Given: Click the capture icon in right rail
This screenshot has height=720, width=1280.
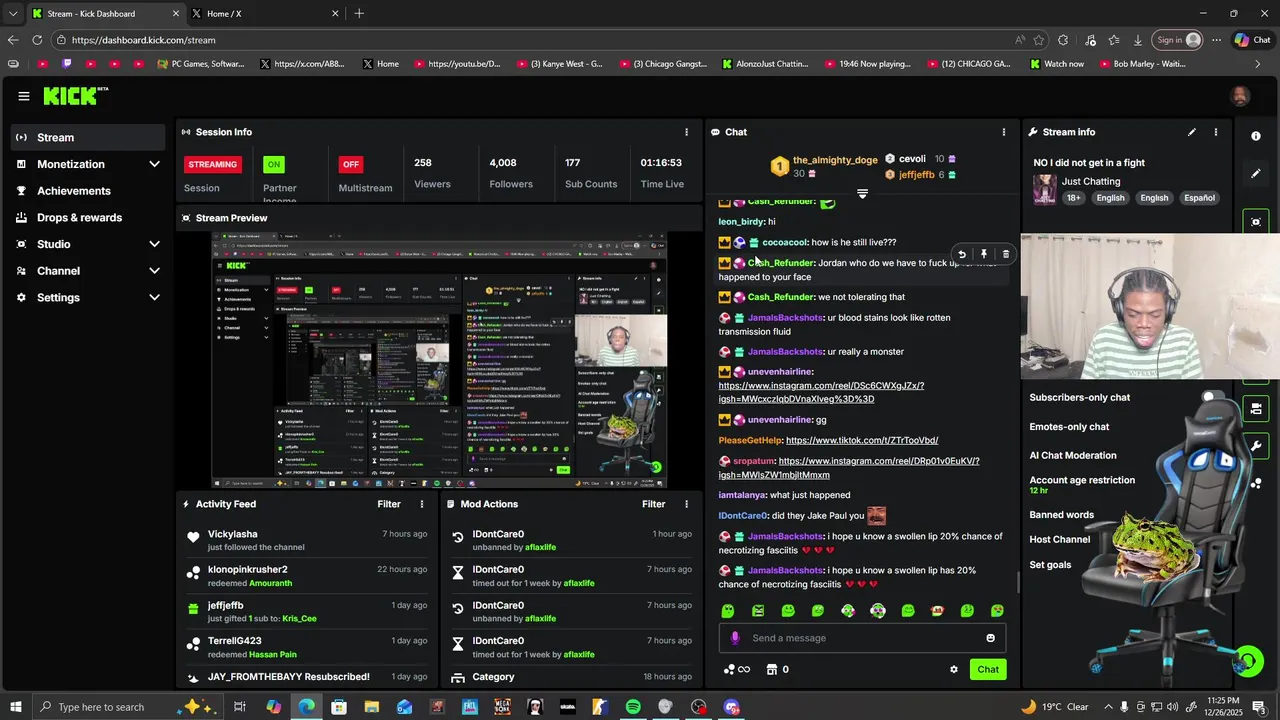Looking at the screenshot, I should coord(1256,221).
